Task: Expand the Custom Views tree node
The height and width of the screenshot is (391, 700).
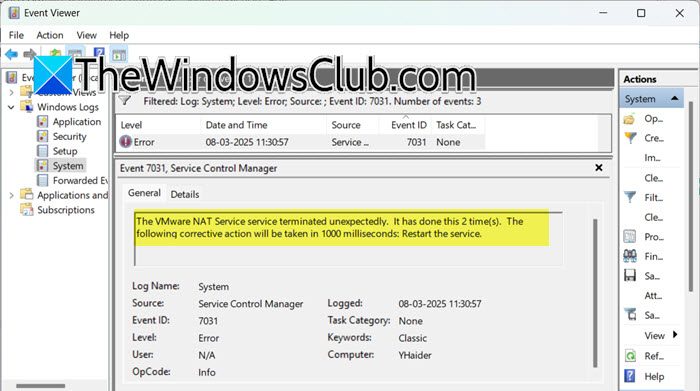Action: [12, 92]
